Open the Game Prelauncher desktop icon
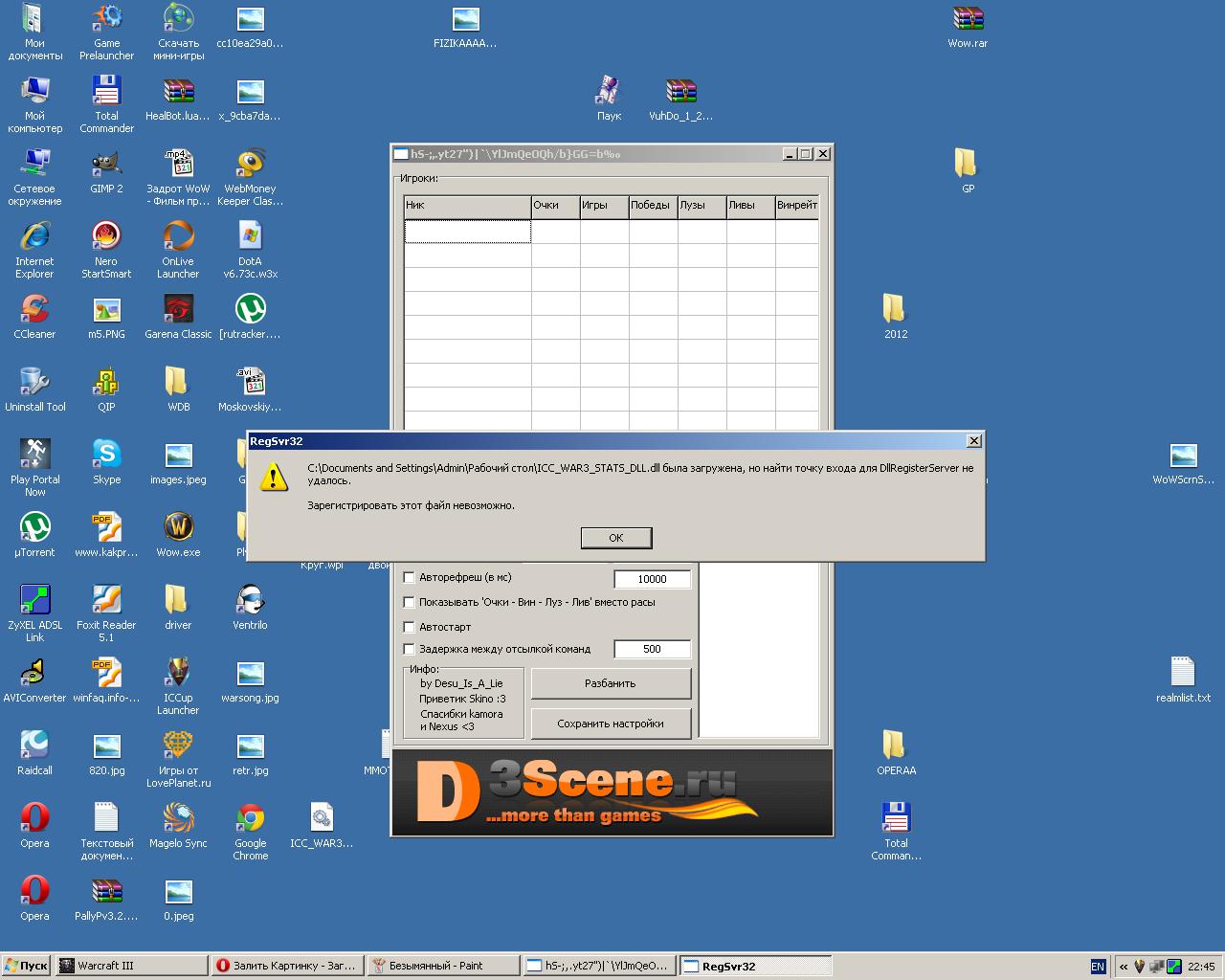Image resolution: width=1225 pixels, height=980 pixels. pos(106,33)
